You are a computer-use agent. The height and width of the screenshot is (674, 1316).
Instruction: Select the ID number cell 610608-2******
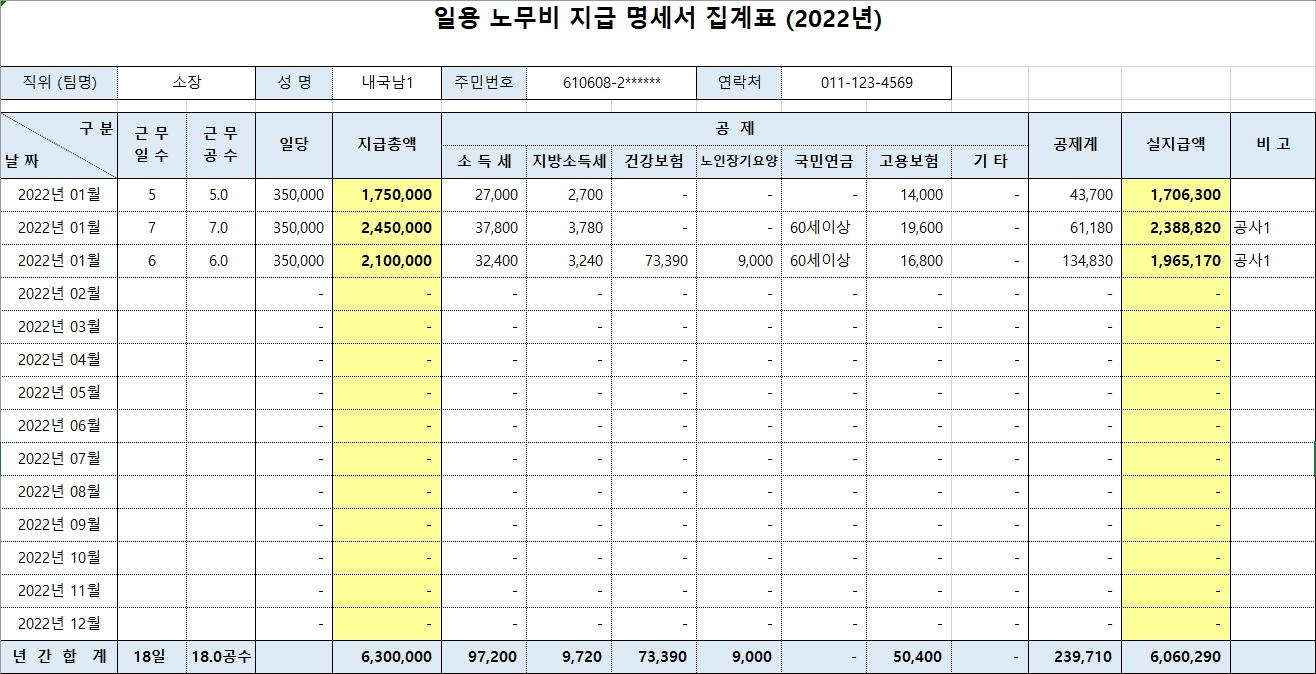611,83
